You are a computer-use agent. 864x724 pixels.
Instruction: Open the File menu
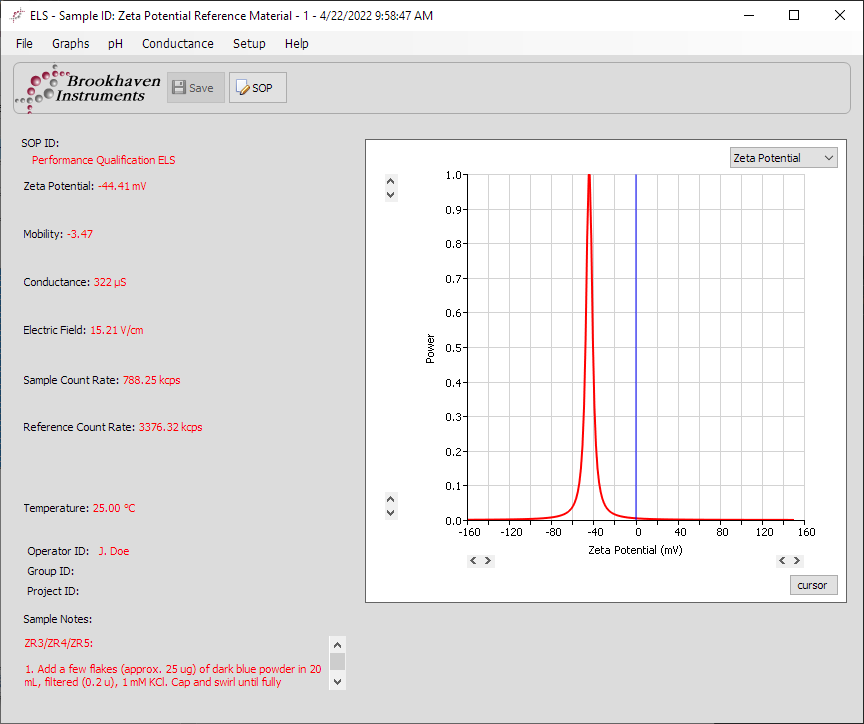(24, 44)
